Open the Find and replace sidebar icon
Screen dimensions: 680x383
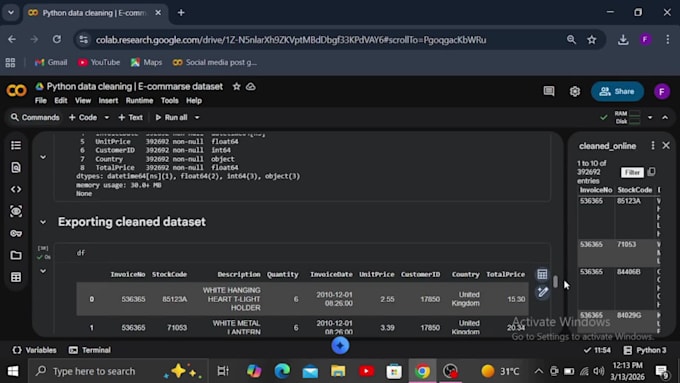(16, 167)
